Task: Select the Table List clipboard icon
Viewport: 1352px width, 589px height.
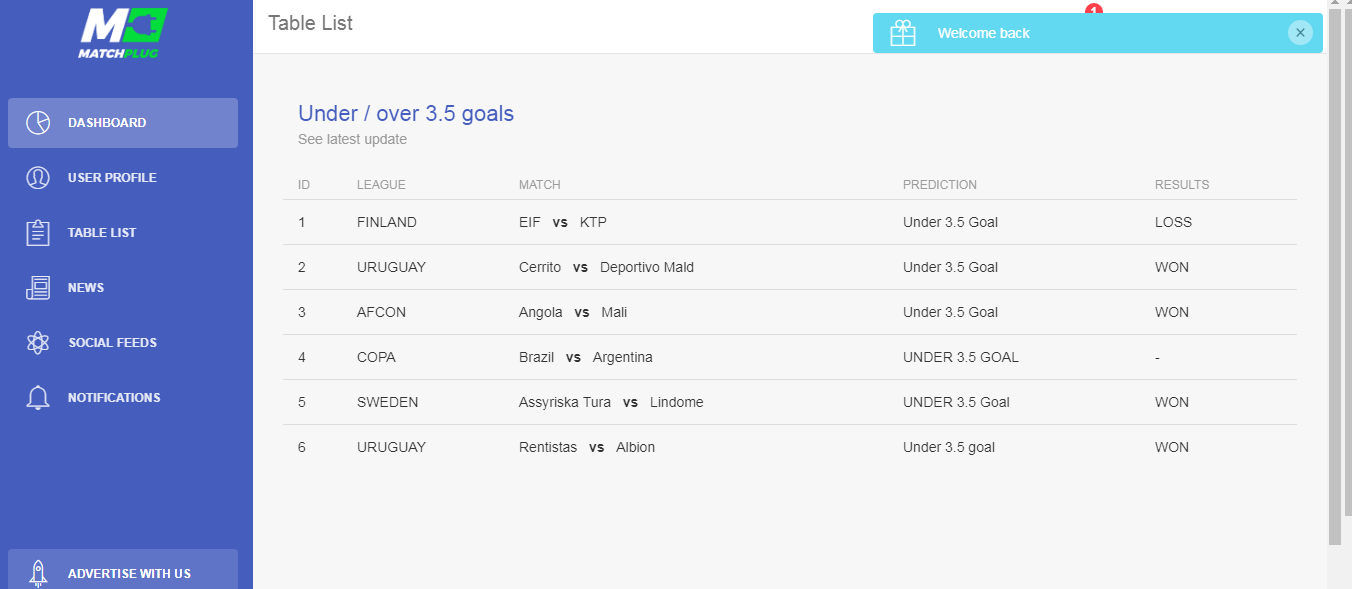Action: coord(38,233)
